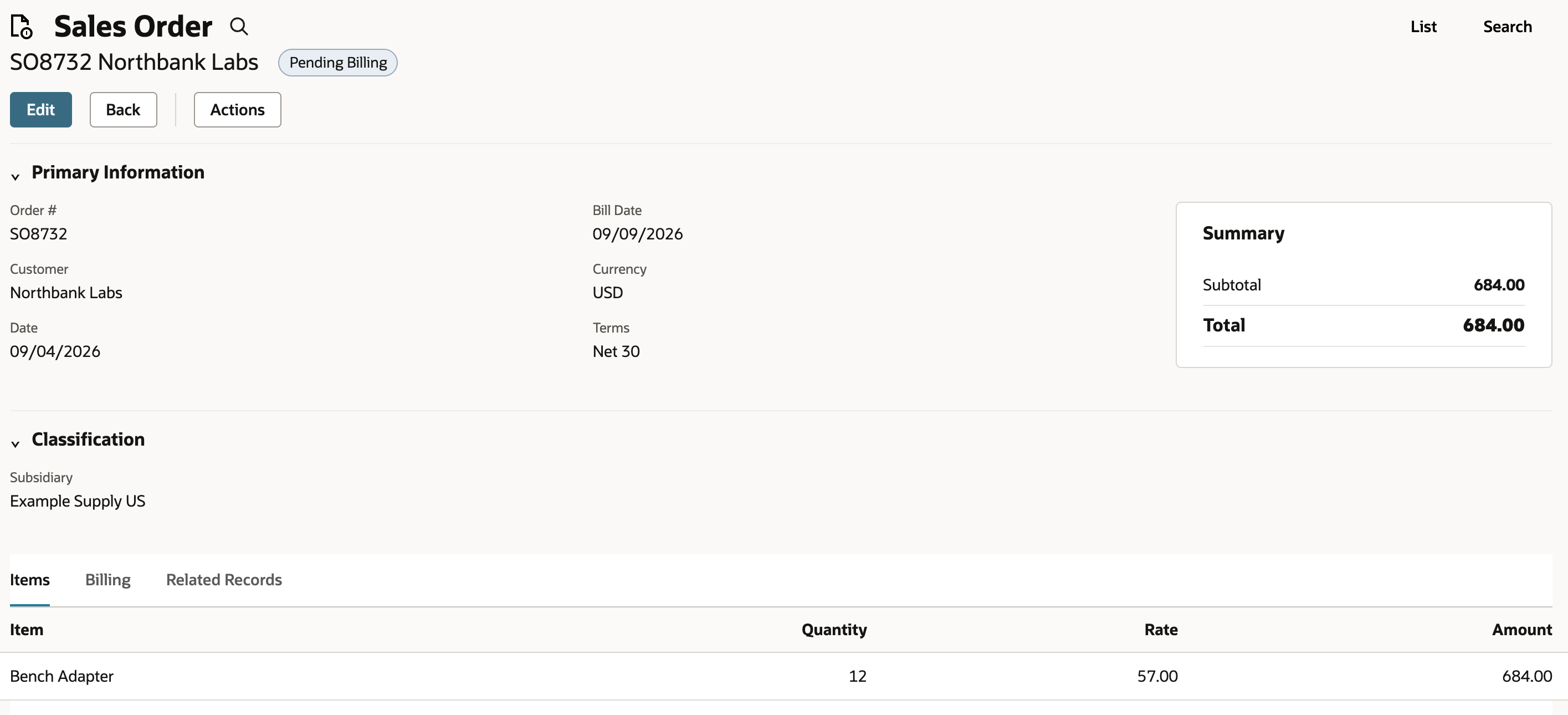The width and height of the screenshot is (1568, 715).
Task: Open the Actions menu
Action: tap(237, 110)
